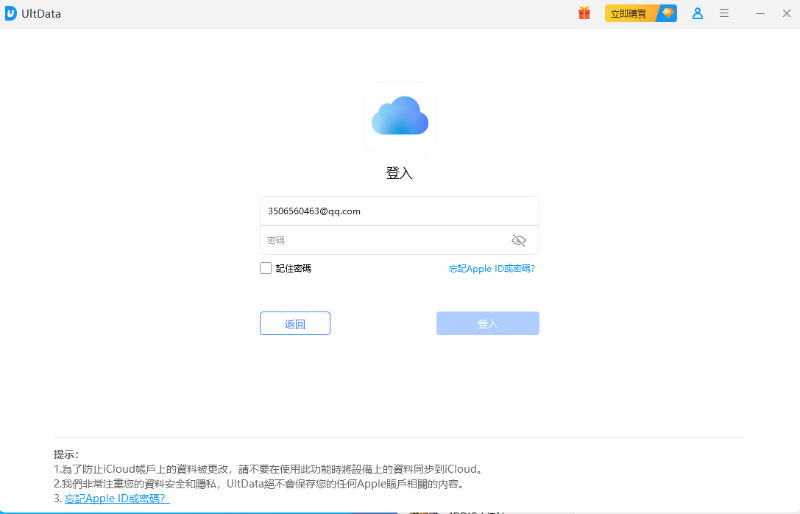The image size is (800, 514).
Task: Click into the 密碼 password field
Action: tap(385, 240)
